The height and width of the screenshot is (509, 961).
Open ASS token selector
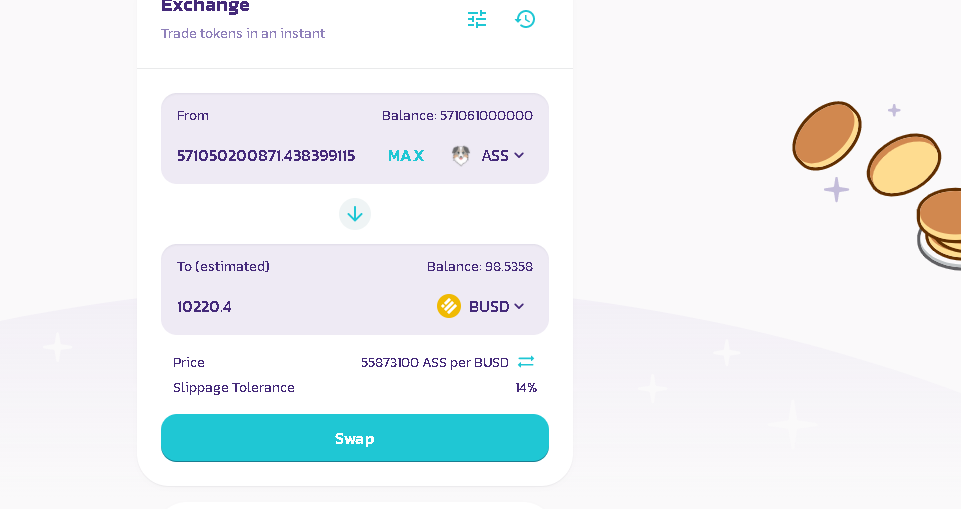click(x=488, y=156)
